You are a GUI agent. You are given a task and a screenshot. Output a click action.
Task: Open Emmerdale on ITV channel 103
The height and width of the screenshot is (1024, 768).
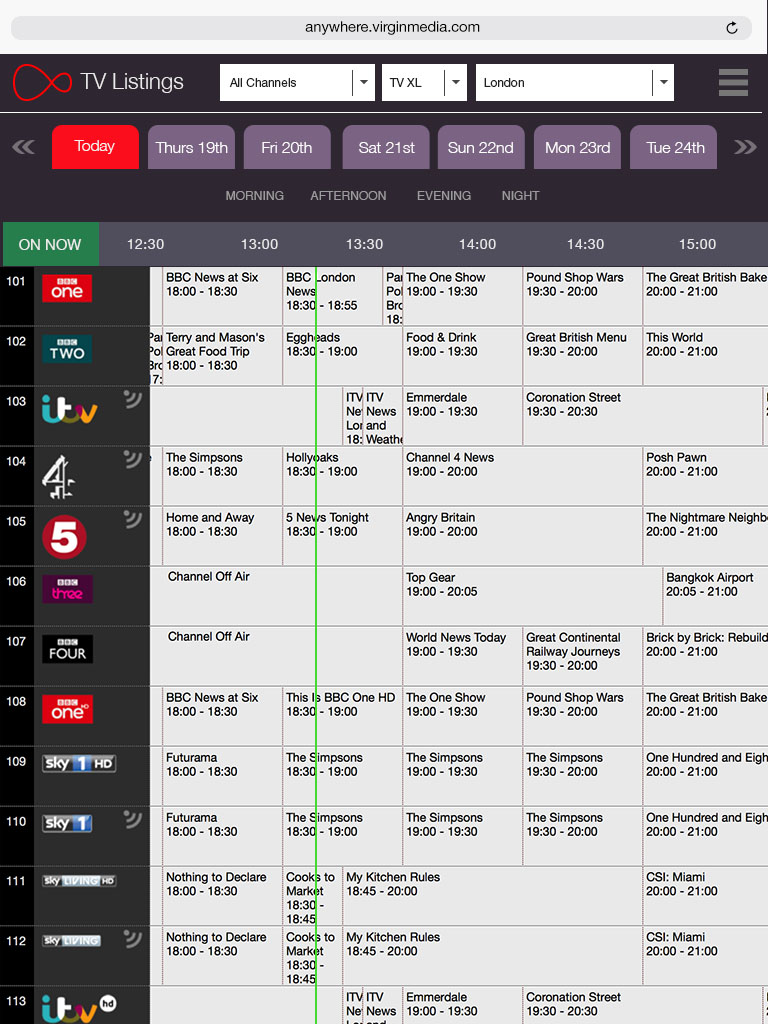(x=462, y=416)
